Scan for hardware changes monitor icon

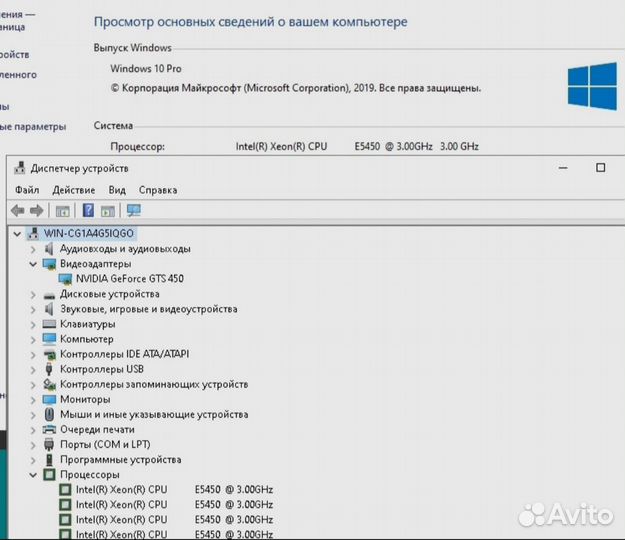point(134,210)
